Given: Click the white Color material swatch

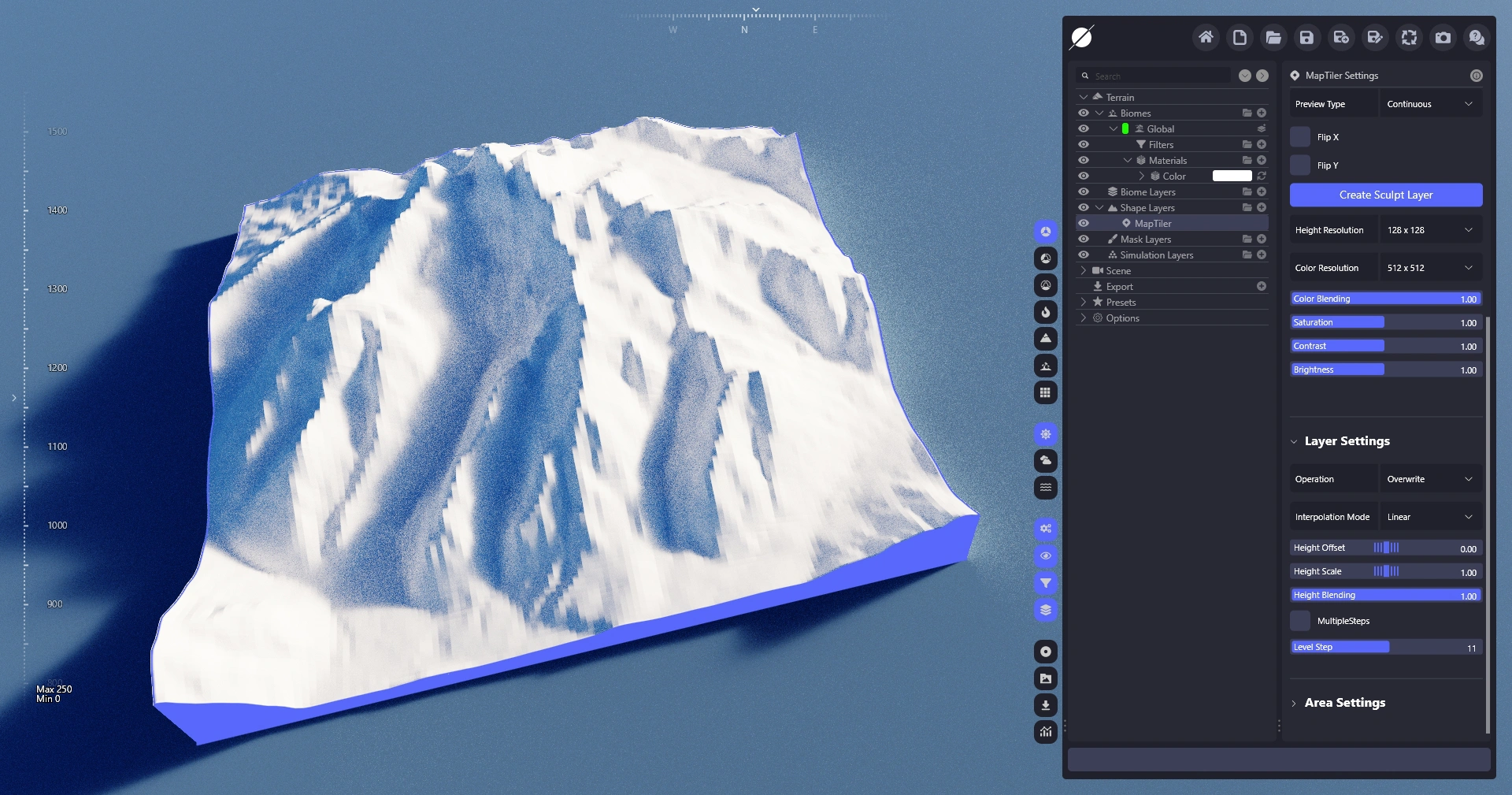Looking at the screenshot, I should coord(1232,176).
